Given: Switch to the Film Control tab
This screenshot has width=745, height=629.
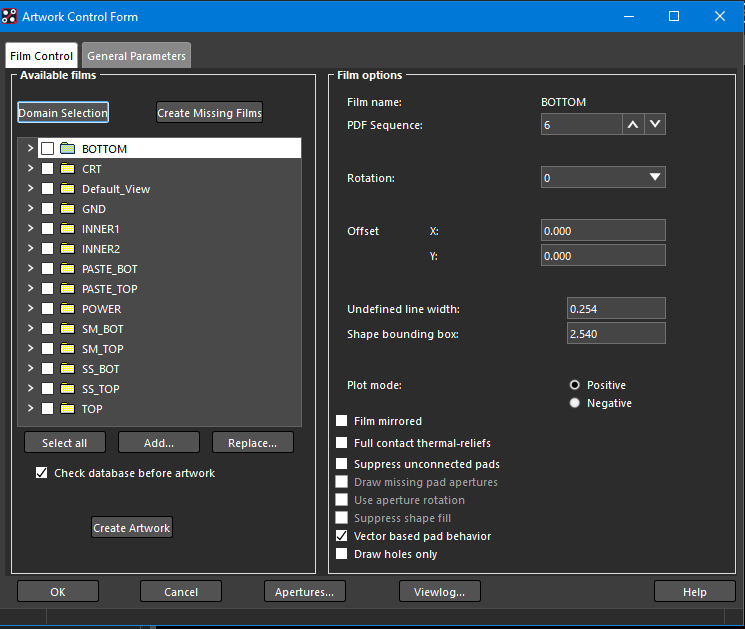Looking at the screenshot, I should pyautogui.click(x=41, y=56).
